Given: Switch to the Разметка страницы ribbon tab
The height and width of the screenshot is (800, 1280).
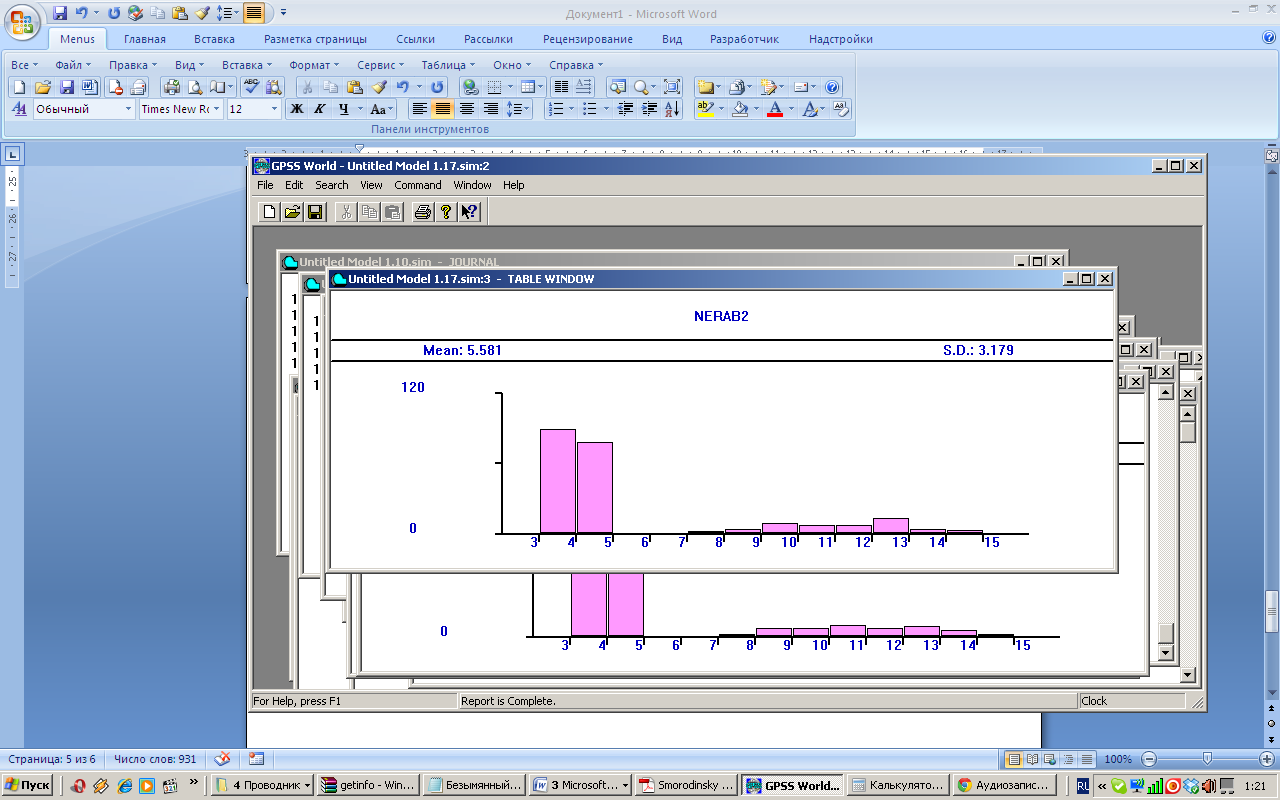Looking at the screenshot, I should coord(315,39).
